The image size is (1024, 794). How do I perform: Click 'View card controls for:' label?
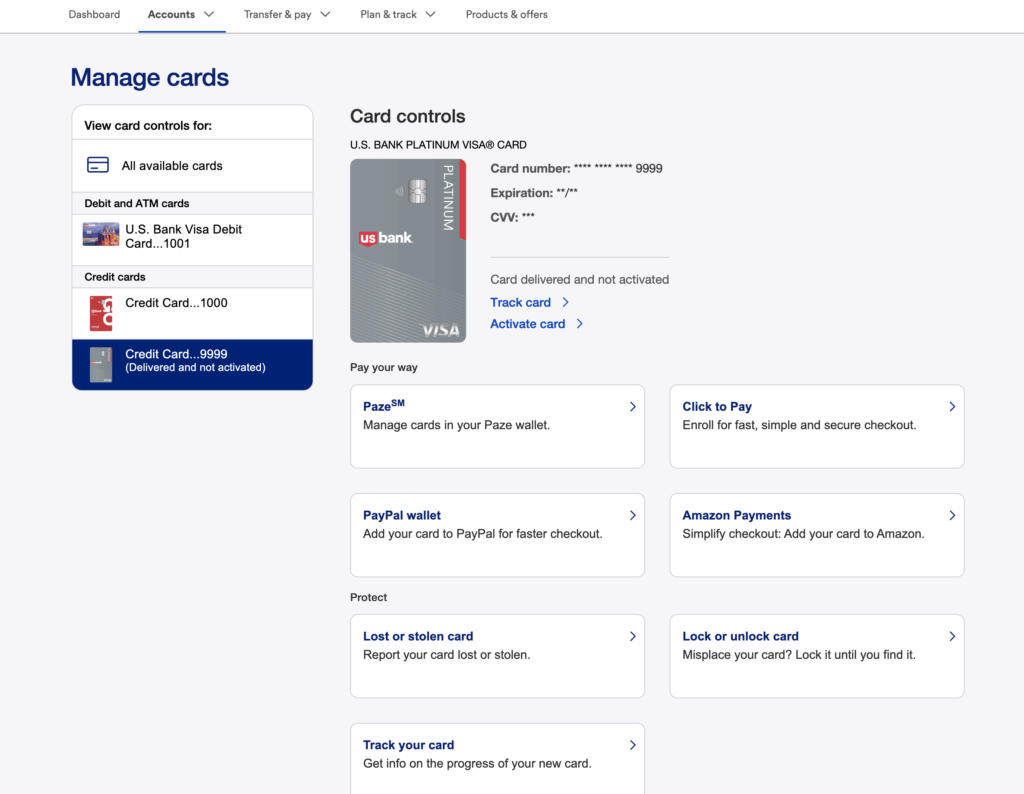pos(148,125)
